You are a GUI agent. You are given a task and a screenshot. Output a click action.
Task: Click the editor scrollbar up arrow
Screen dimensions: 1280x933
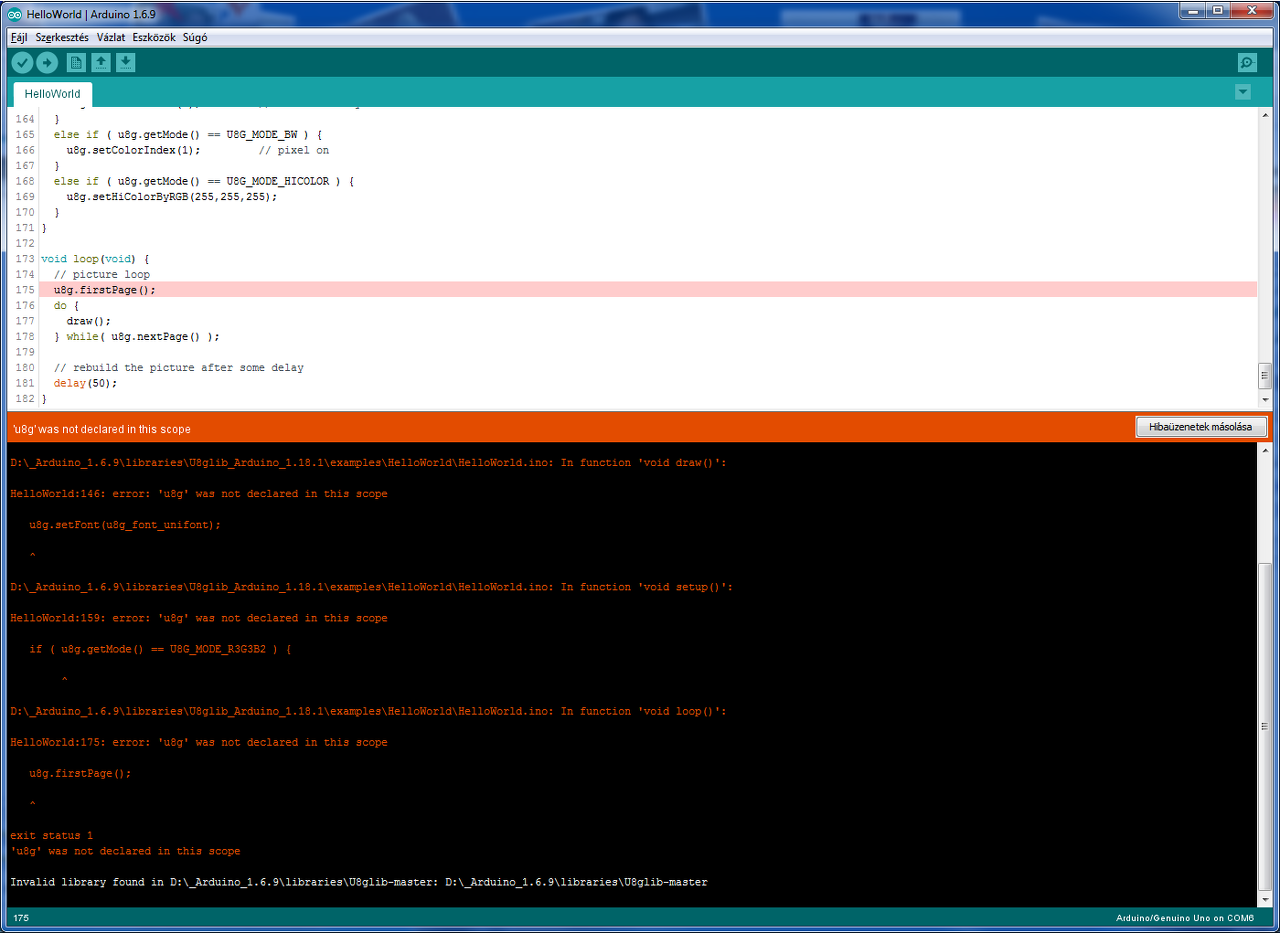point(1264,114)
